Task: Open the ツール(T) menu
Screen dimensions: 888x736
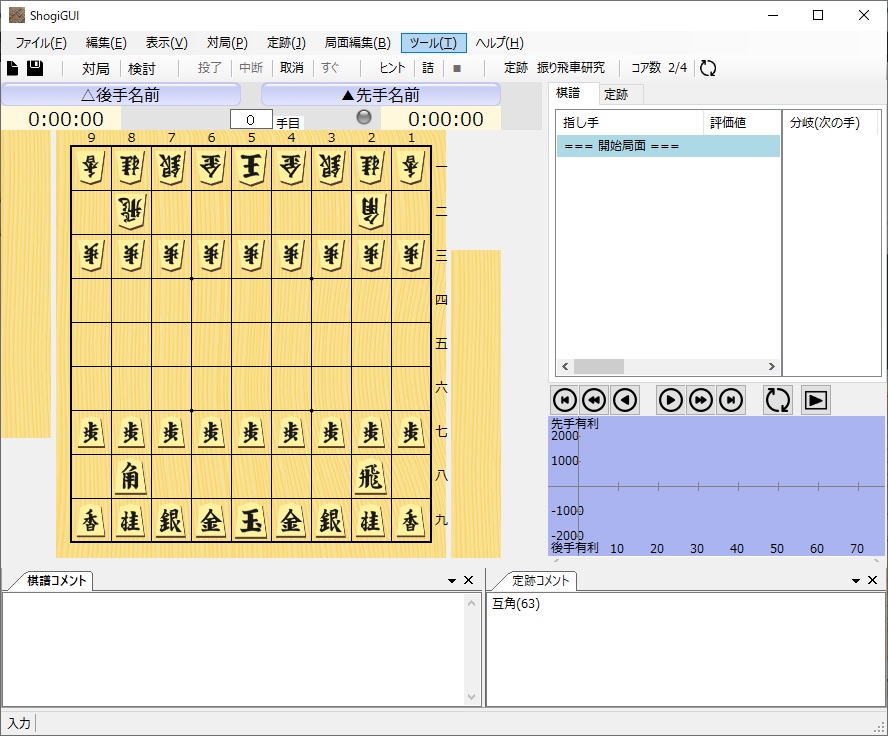Action: (x=433, y=43)
